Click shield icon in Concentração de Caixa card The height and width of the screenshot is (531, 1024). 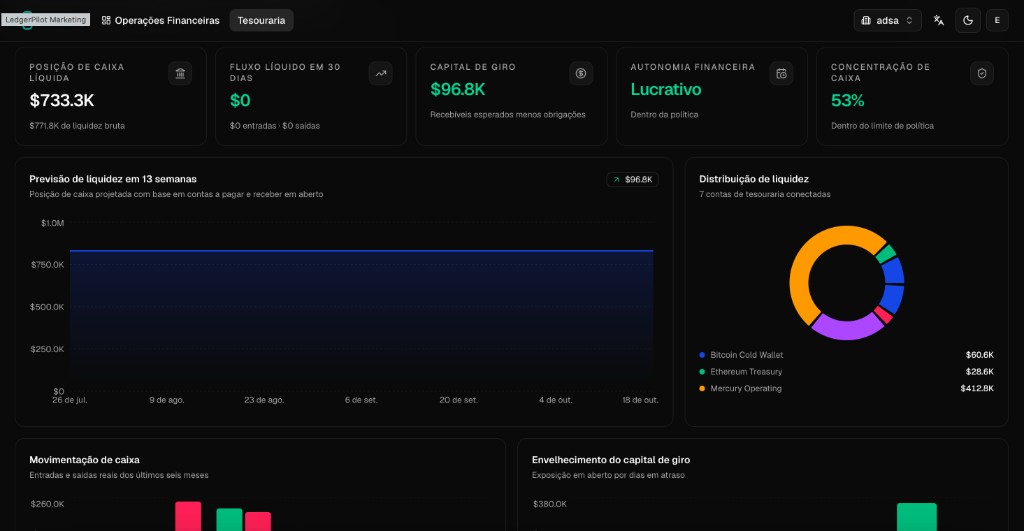click(x=982, y=74)
